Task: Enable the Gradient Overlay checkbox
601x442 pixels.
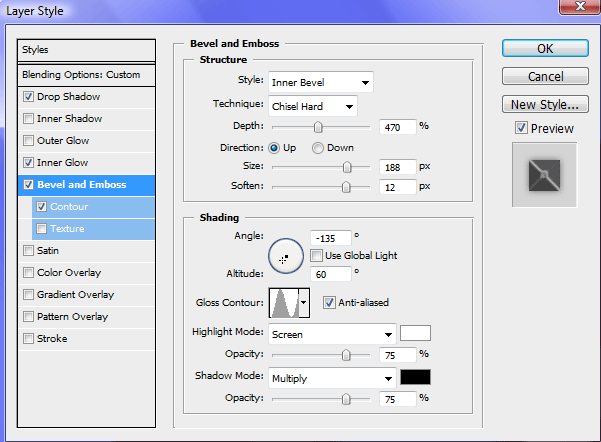Action: click(28, 295)
